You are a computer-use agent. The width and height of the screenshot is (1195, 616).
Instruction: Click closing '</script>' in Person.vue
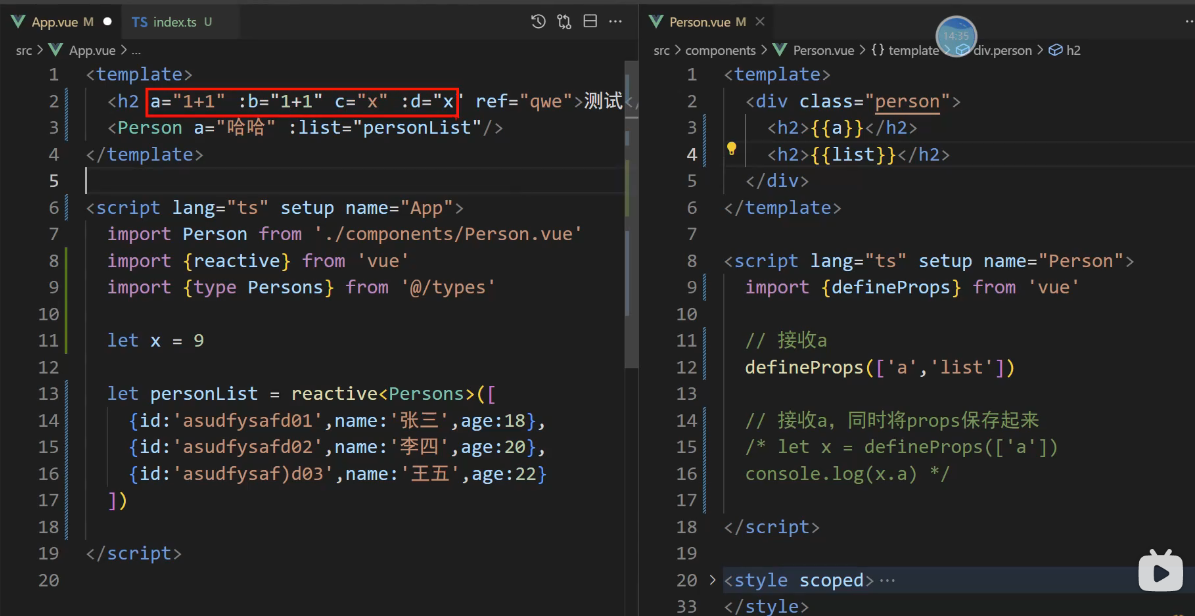pos(772,527)
